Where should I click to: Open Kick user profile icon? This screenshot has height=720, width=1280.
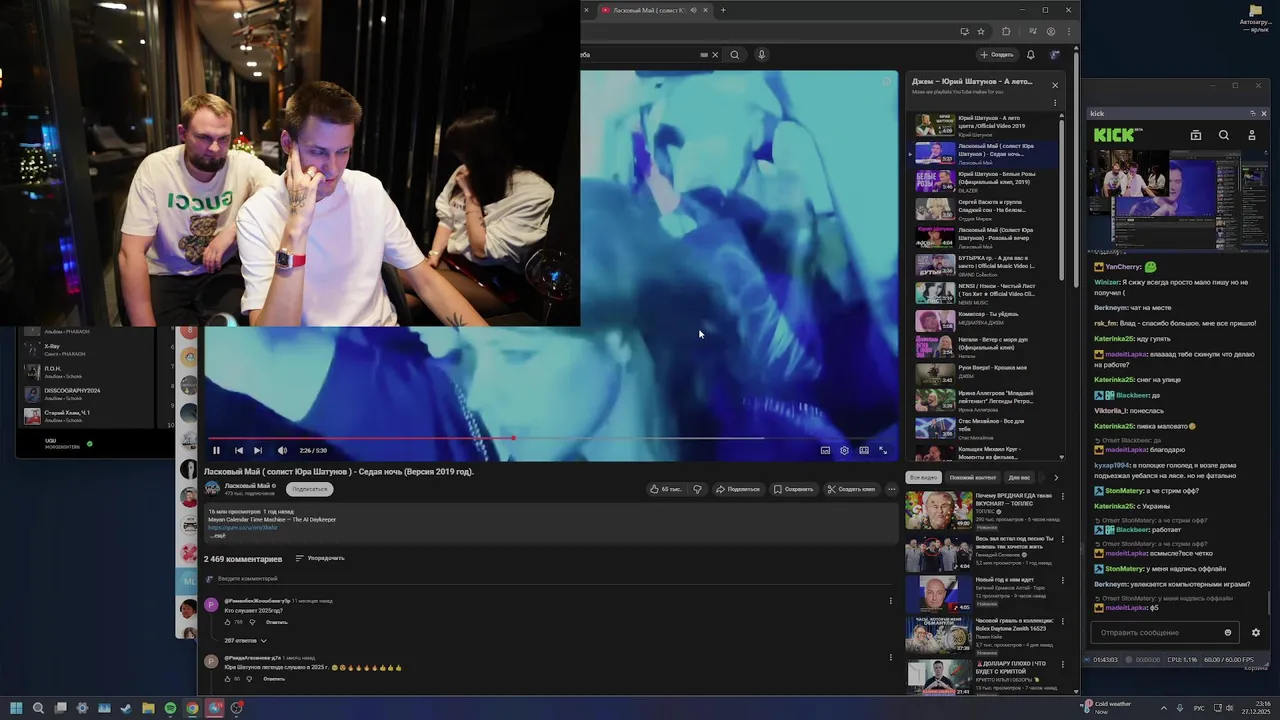pyautogui.click(x=1251, y=135)
